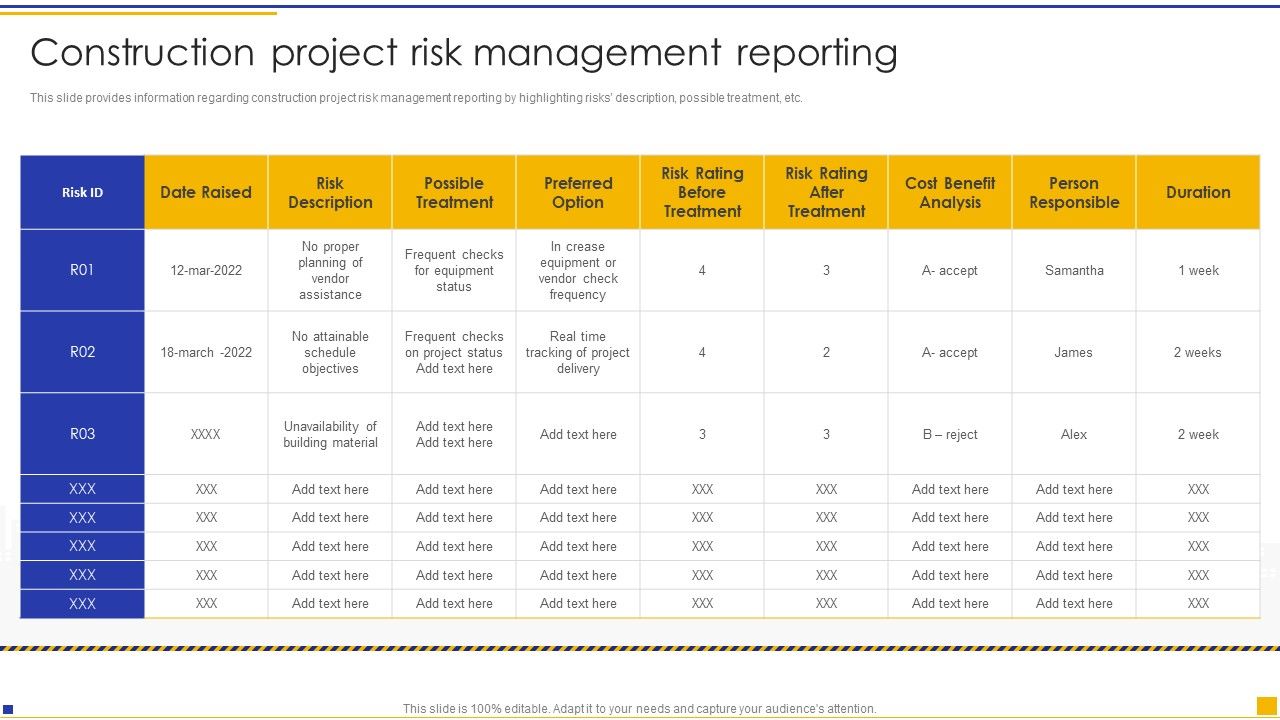This screenshot has height=720, width=1280.
Task: Click the 'R03' risk ID cell
Action: [x=82, y=434]
